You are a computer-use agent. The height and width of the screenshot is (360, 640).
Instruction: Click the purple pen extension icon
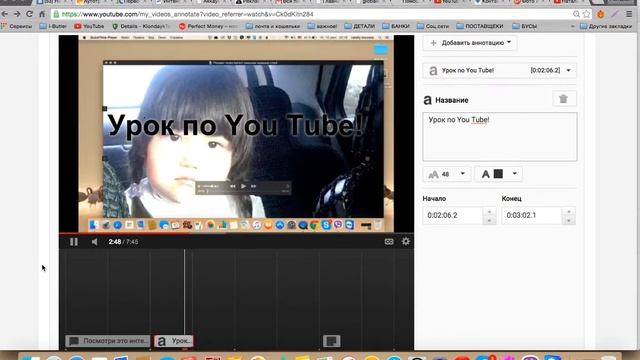pyautogui.click(x=615, y=14)
